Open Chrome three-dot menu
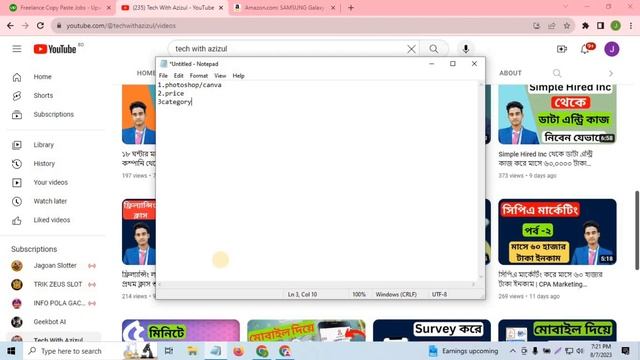The image size is (640, 360). pyautogui.click(x=631, y=26)
